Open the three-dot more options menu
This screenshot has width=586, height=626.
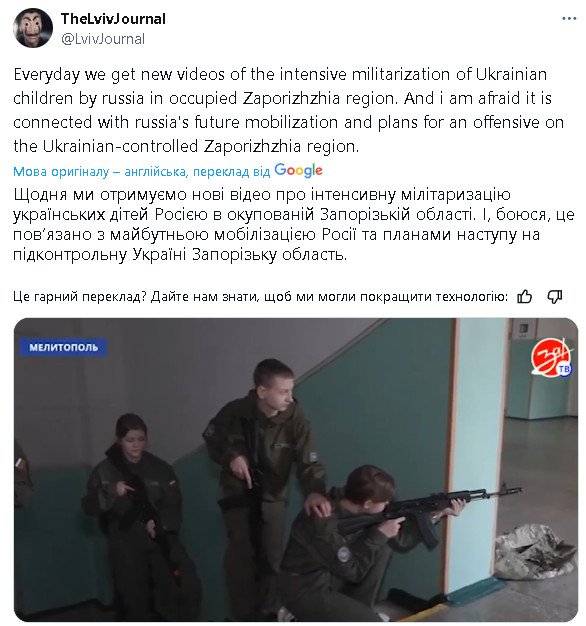click(569, 19)
